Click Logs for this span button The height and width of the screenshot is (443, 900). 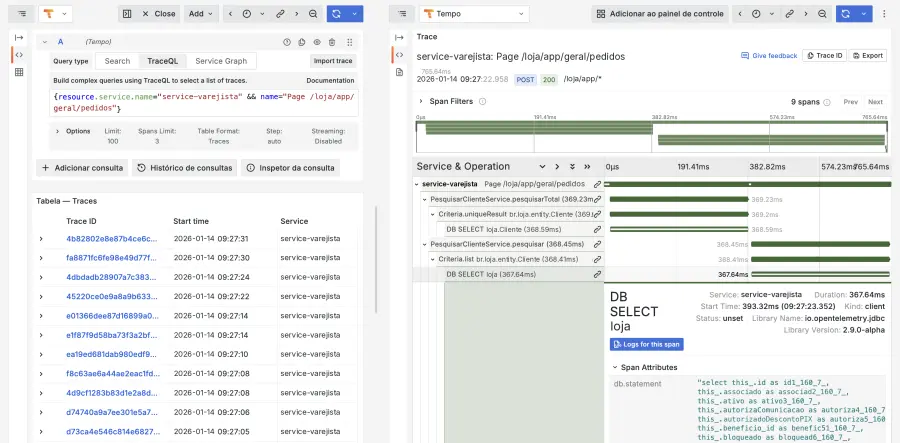646,344
